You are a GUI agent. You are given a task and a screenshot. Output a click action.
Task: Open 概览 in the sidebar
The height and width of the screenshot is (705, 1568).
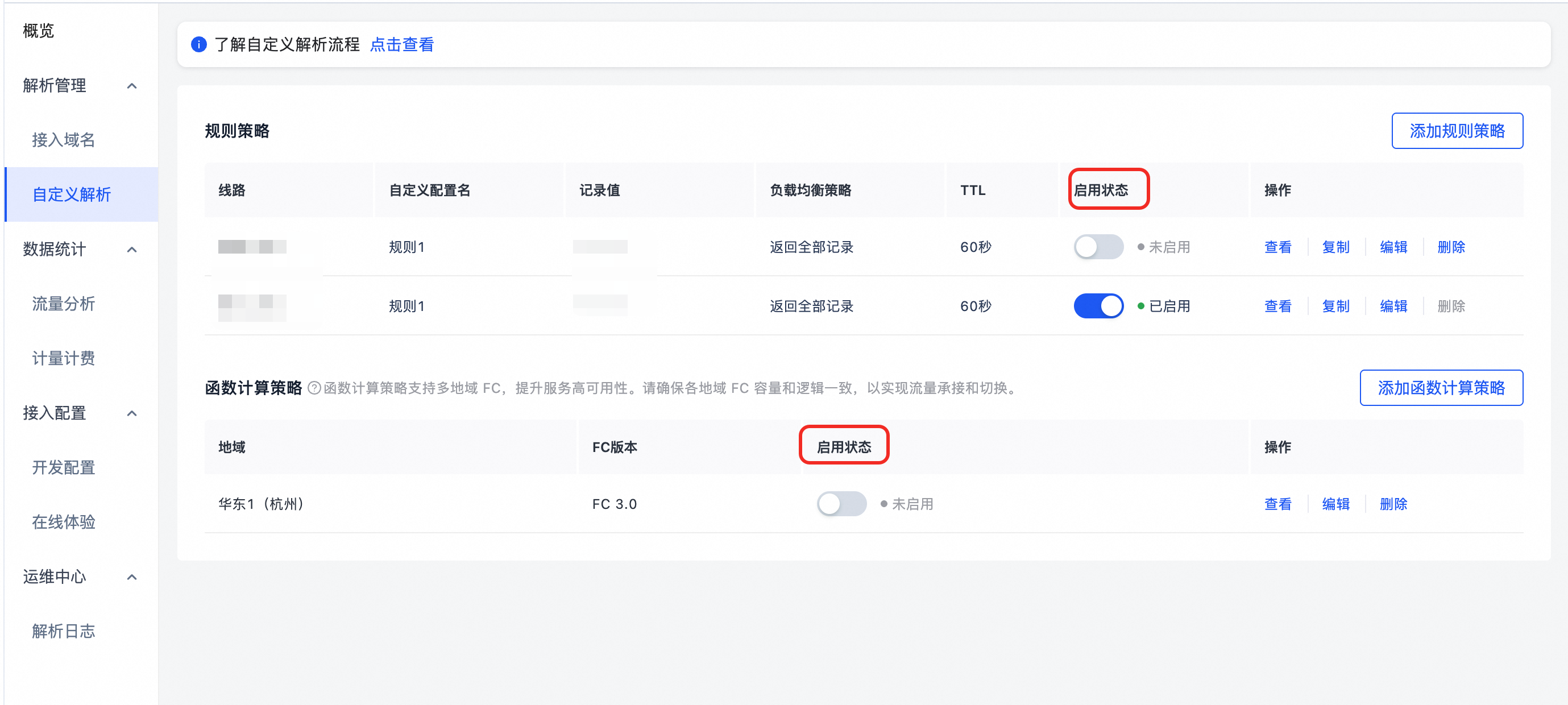[38, 31]
